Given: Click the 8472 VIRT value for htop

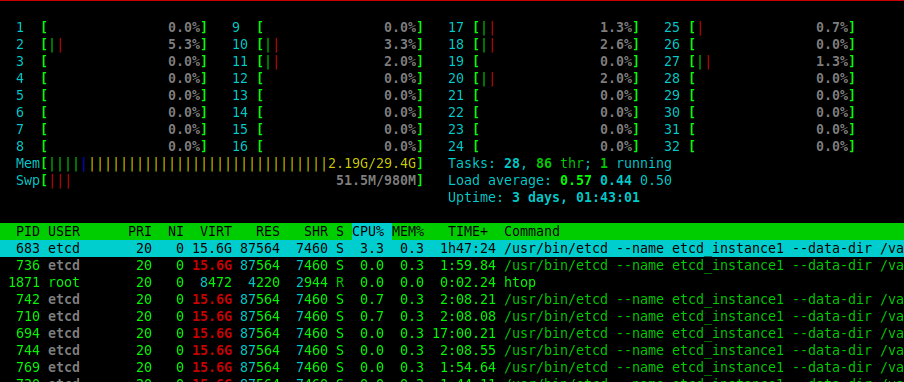Looking at the screenshot, I should click(216, 282).
